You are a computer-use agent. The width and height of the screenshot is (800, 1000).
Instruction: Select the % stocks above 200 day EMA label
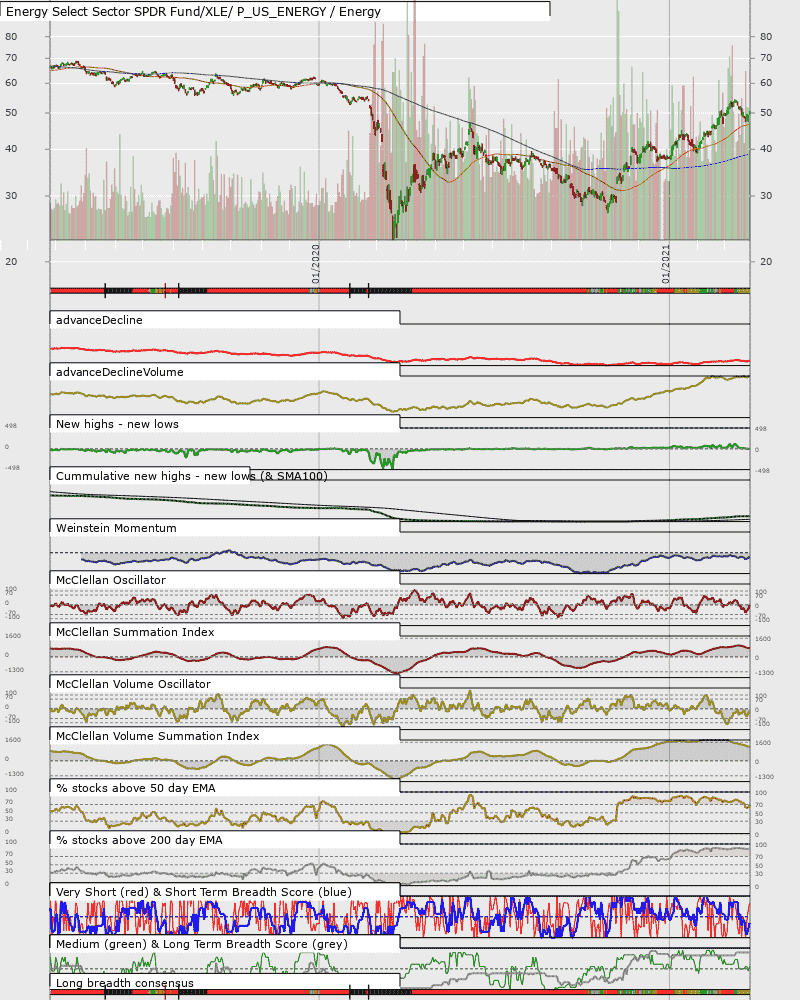pos(139,840)
